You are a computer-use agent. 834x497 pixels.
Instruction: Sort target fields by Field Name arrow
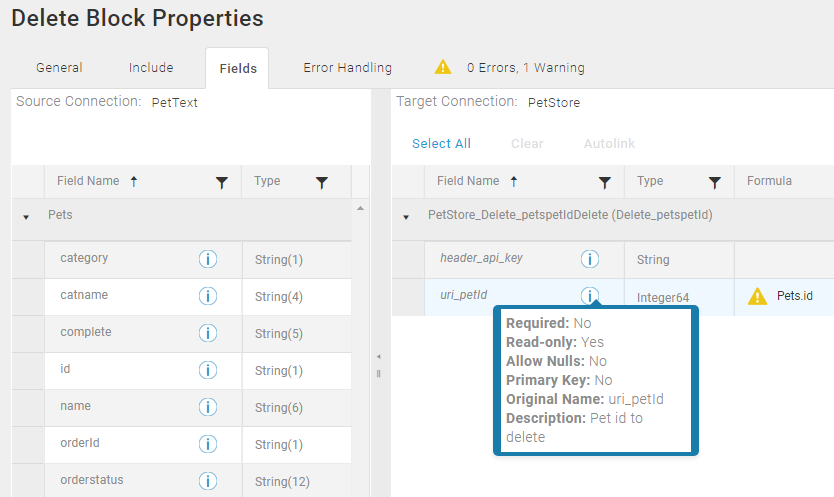(x=514, y=181)
